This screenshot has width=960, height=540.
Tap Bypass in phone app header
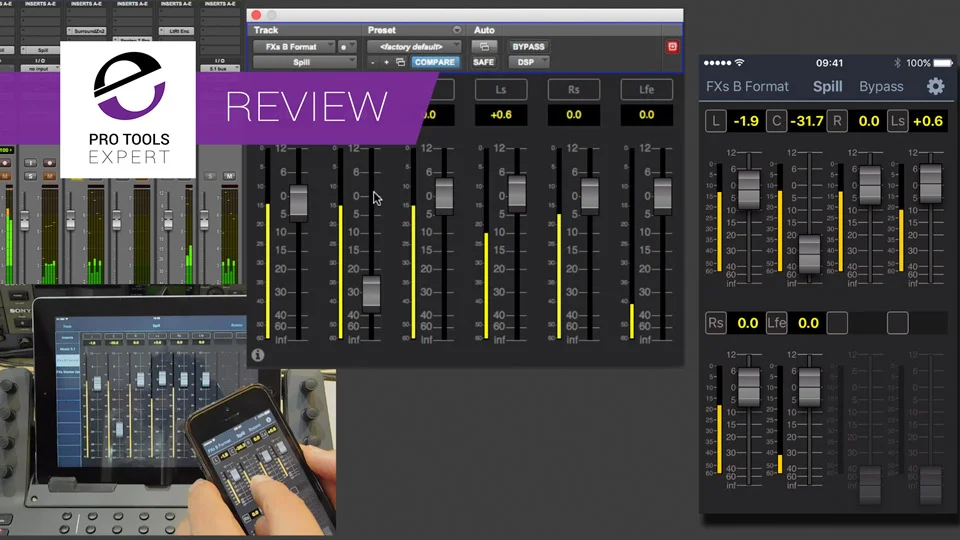coord(881,86)
